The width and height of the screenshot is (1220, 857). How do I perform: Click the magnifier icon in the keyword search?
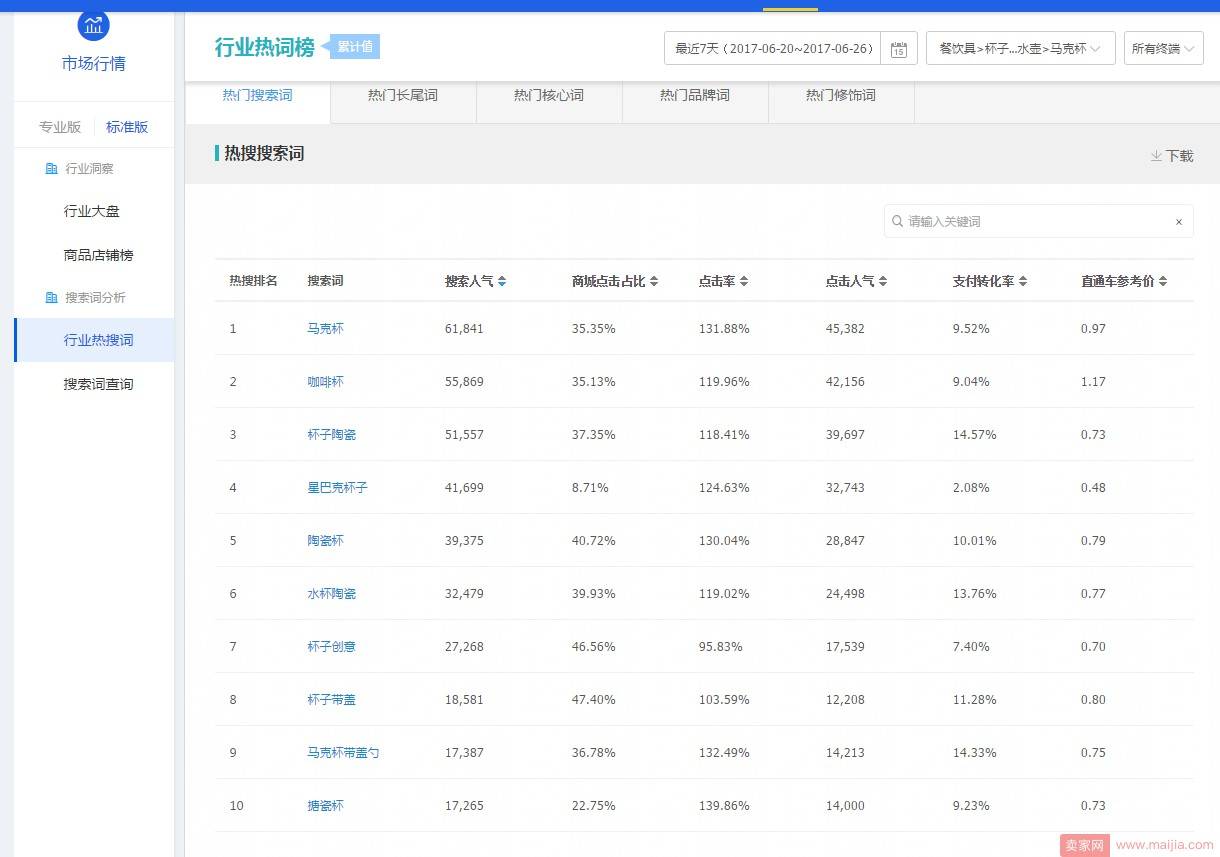point(897,221)
